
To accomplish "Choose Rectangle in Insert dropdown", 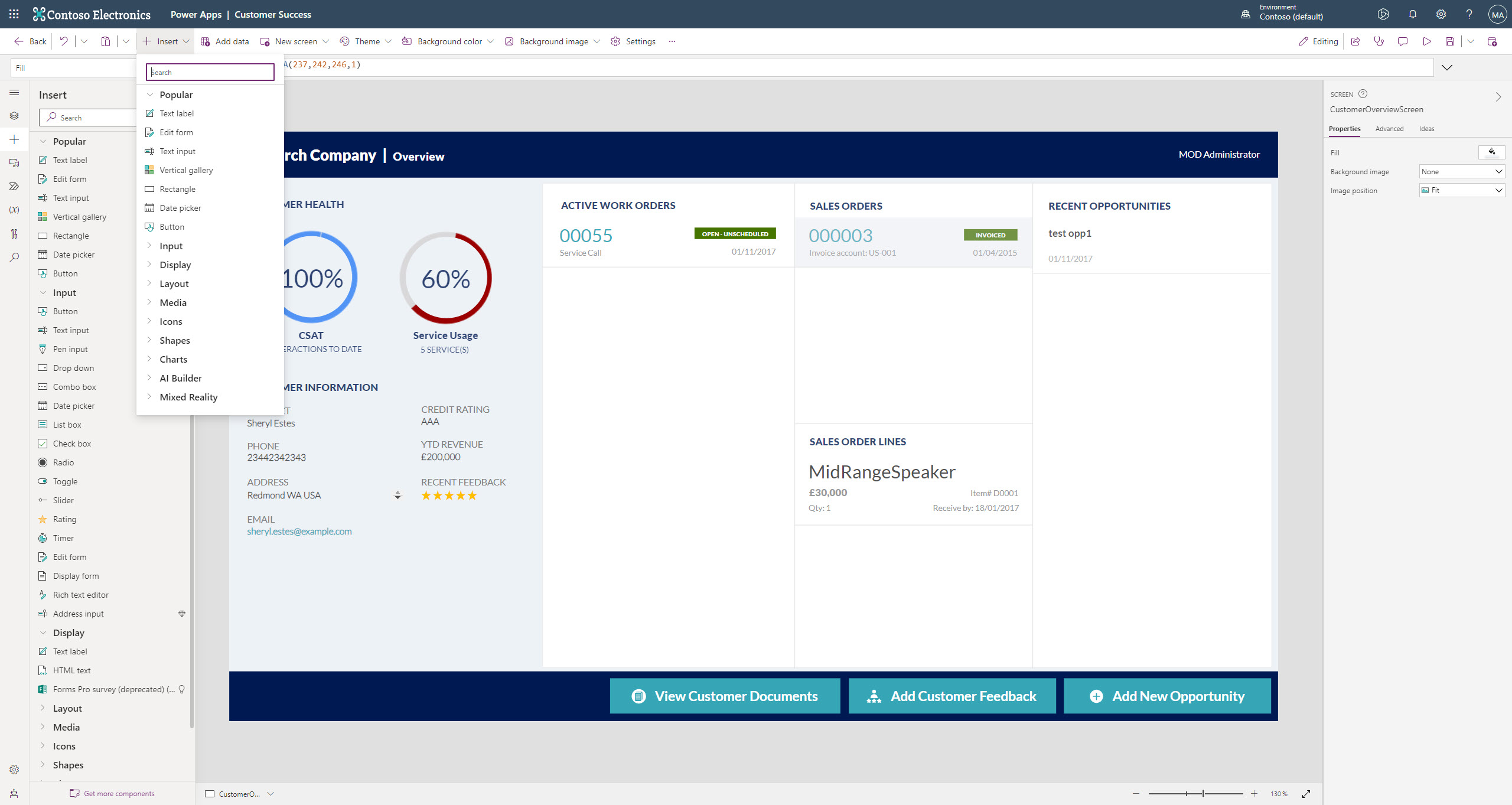I will click(177, 189).
